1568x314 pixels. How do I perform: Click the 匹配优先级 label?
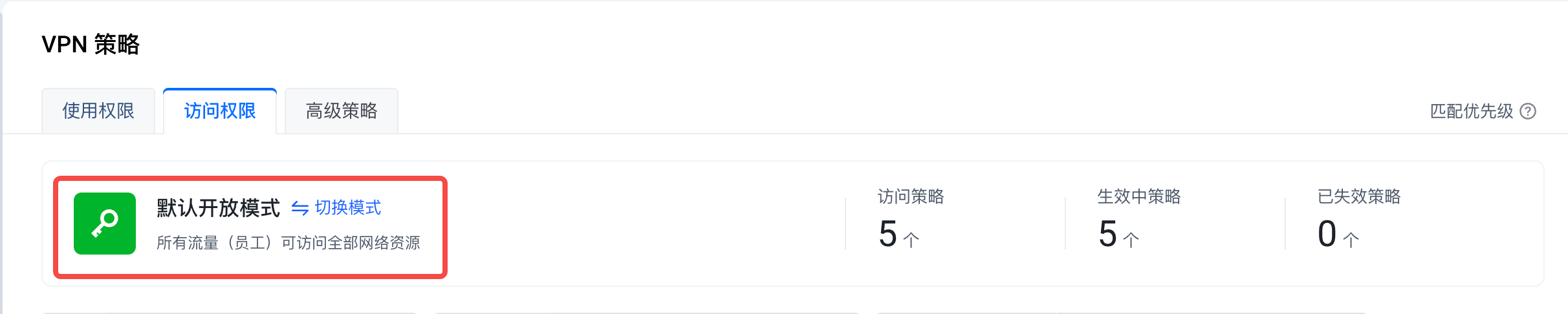click(1472, 111)
